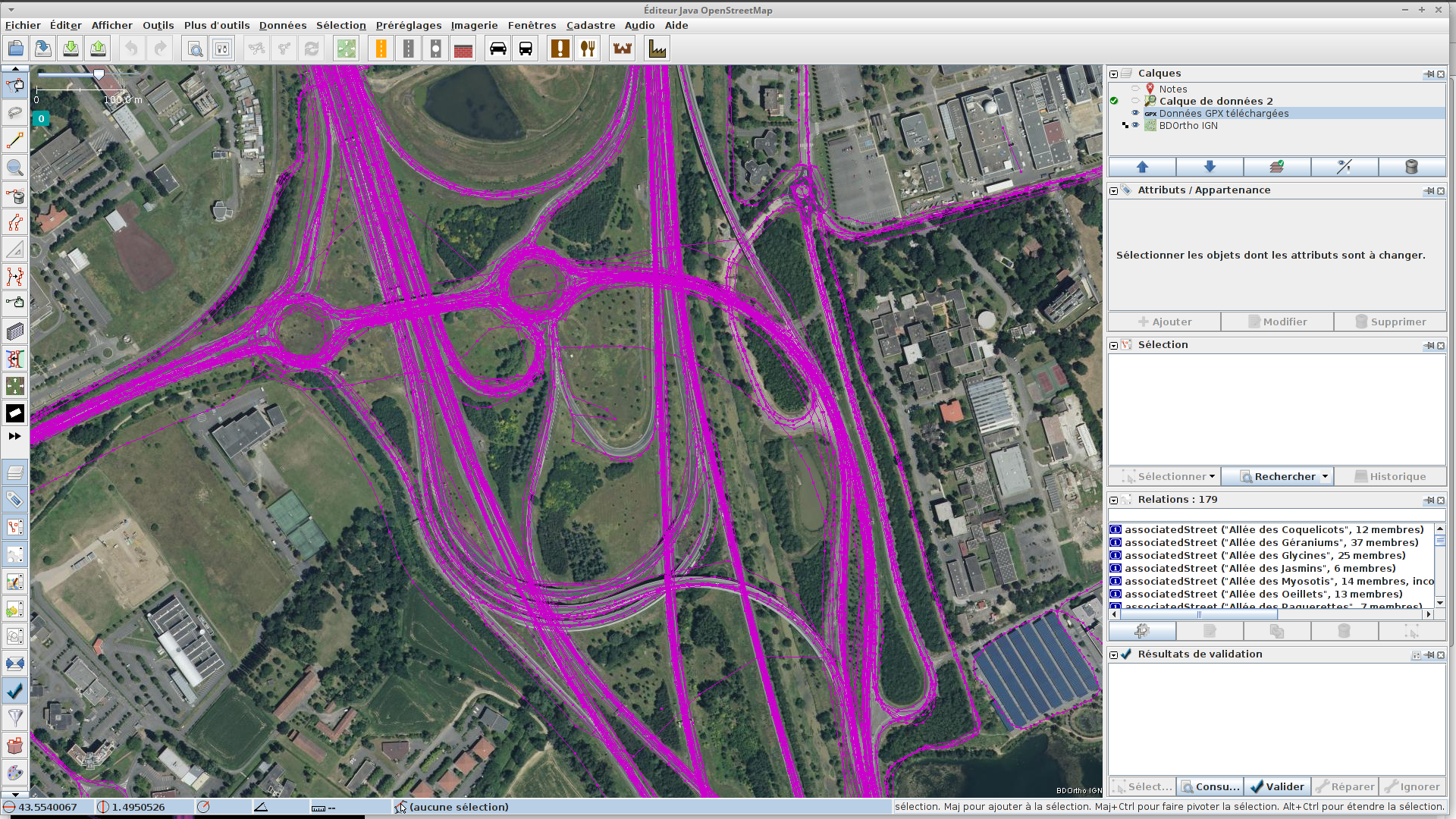The height and width of the screenshot is (819, 1456).
Task: Click the Ajouter attribute button
Action: [1164, 322]
